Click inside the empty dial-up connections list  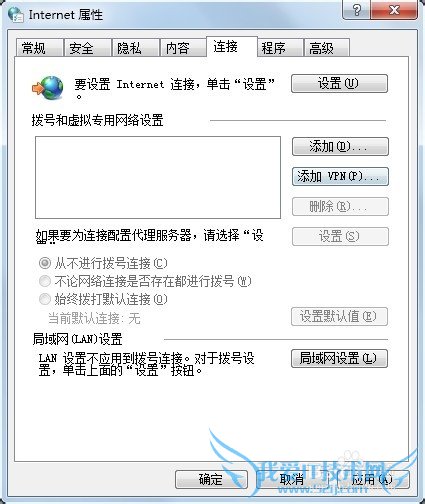tap(158, 177)
